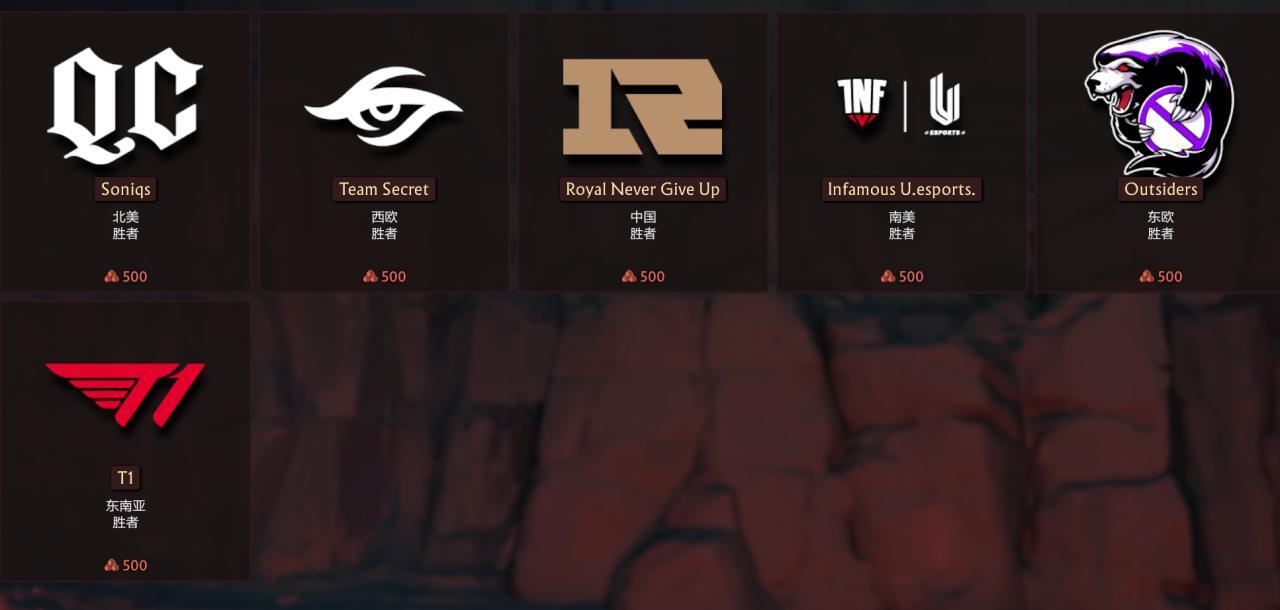
Task: Click the 东南亚 胜者 text under T1
Action: point(125,514)
